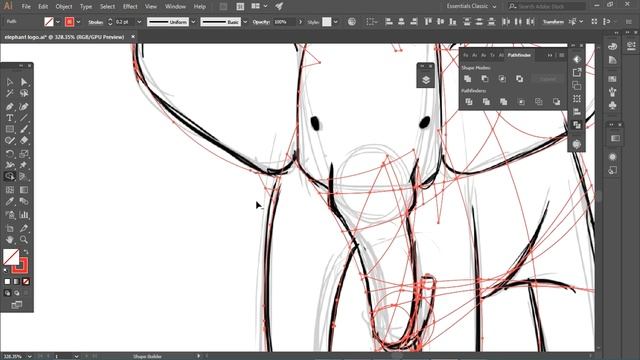Reset to default fill and stroke

pyautogui.click(x=6, y=271)
